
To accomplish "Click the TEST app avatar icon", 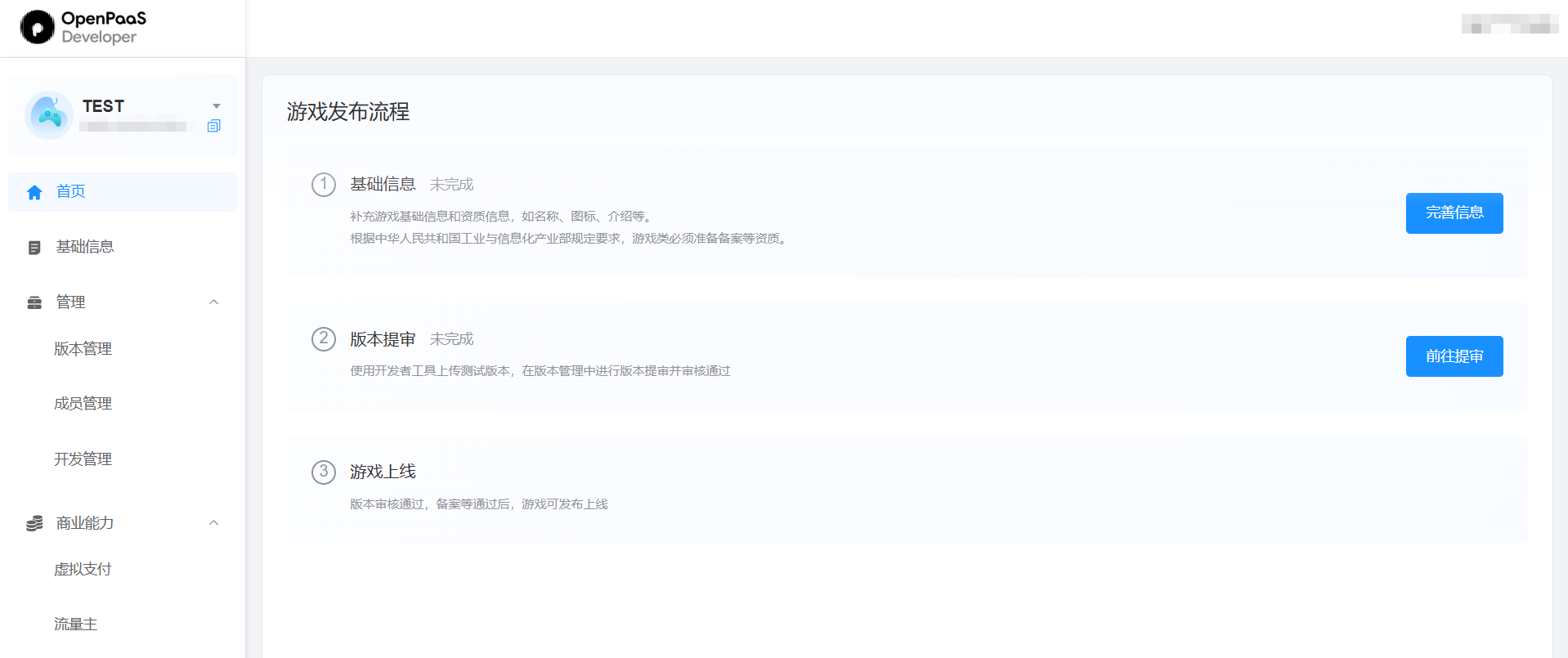I will pos(49,115).
